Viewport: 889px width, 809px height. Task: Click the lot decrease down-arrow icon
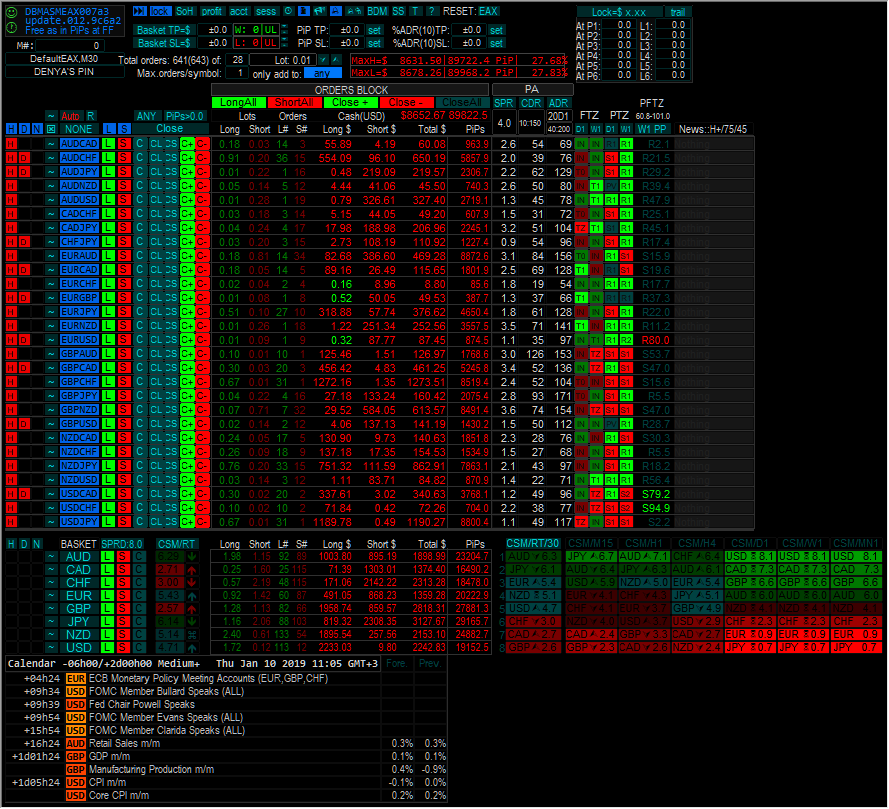[323, 60]
